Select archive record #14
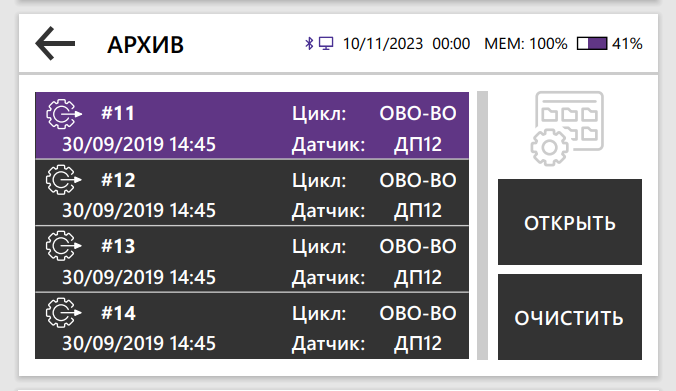The height and width of the screenshot is (391, 676). pyautogui.click(x=252, y=326)
